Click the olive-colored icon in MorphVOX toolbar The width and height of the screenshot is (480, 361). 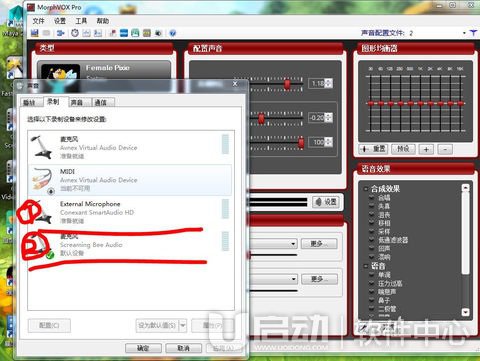point(147,33)
